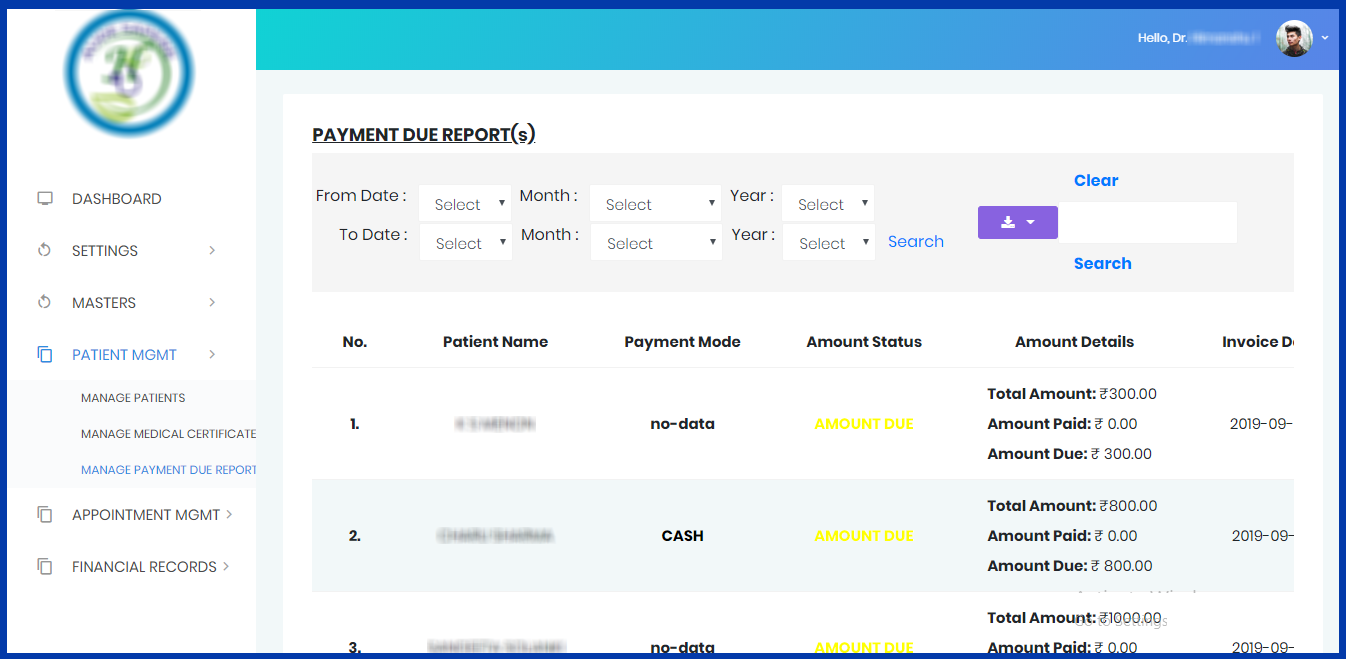This screenshot has width=1346, height=659.
Task: Open the Year dropdown in From Date row
Action: click(828, 204)
